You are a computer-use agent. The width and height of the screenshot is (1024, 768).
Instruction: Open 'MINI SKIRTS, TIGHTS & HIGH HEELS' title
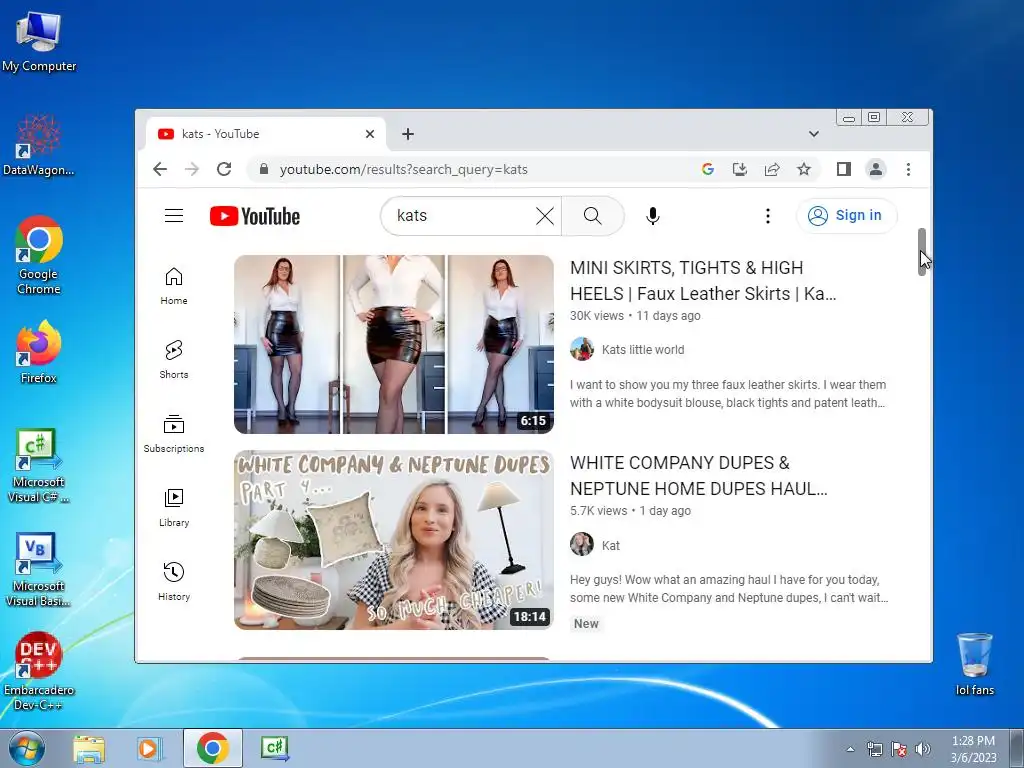703,281
